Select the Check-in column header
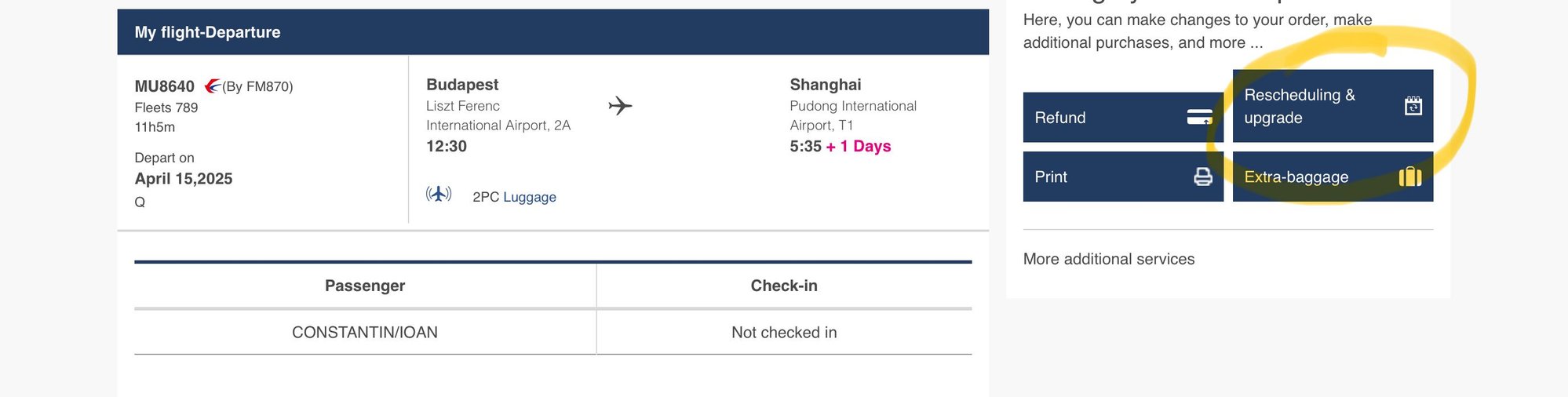The image size is (1568, 397). (x=783, y=286)
